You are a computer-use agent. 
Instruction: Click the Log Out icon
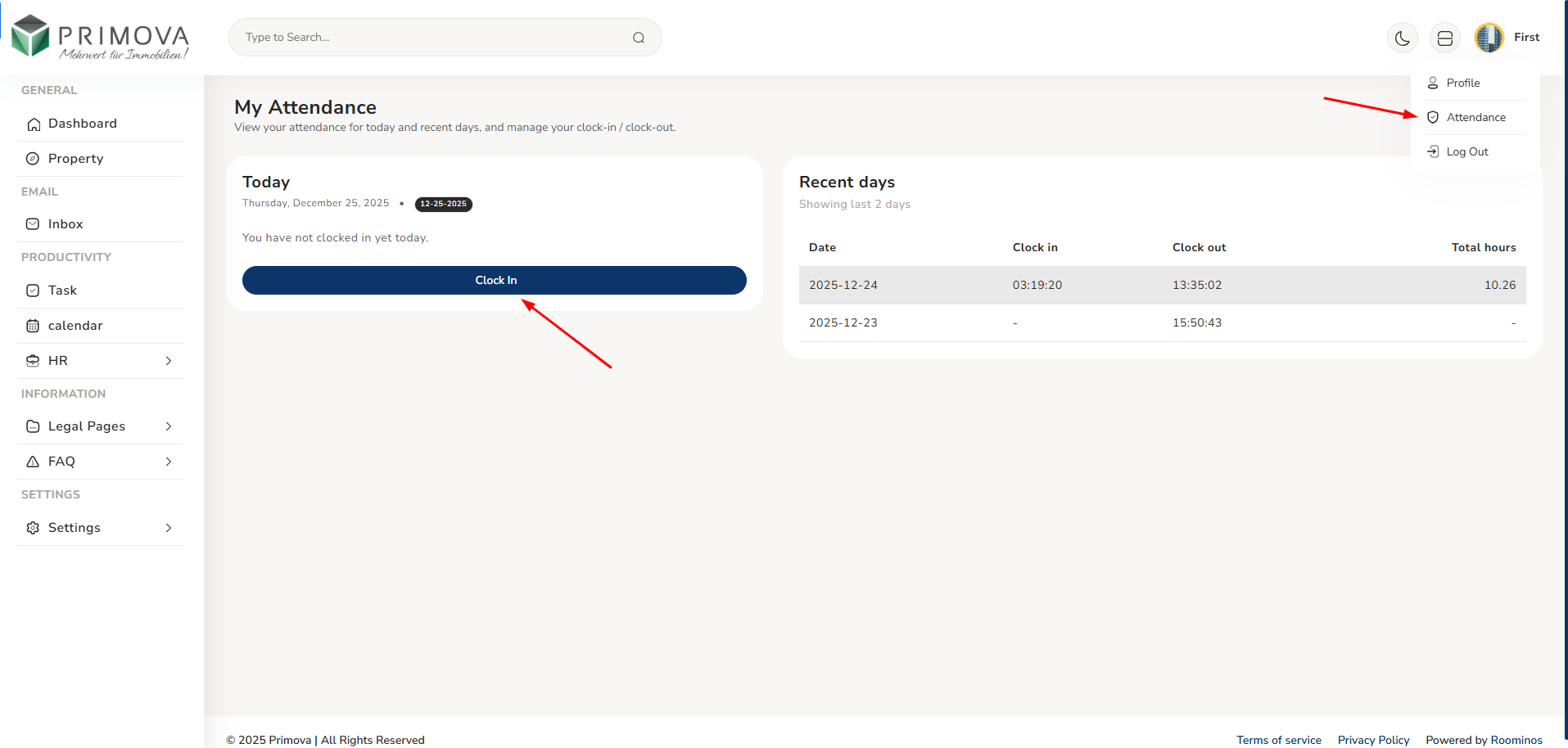(x=1433, y=151)
